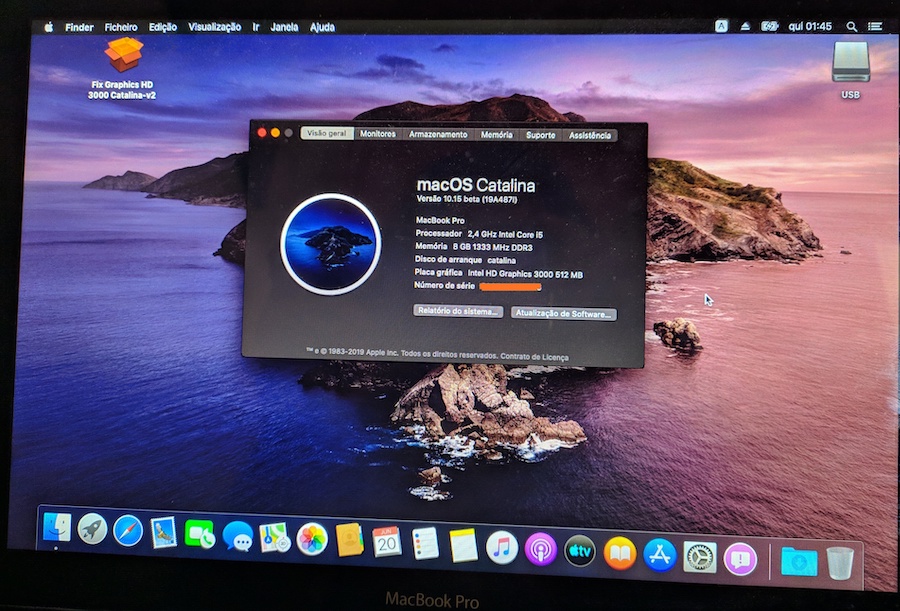The height and width of the screenshot is (611, 900).
Task: Open the Ir menu
Action: [256, 27]
